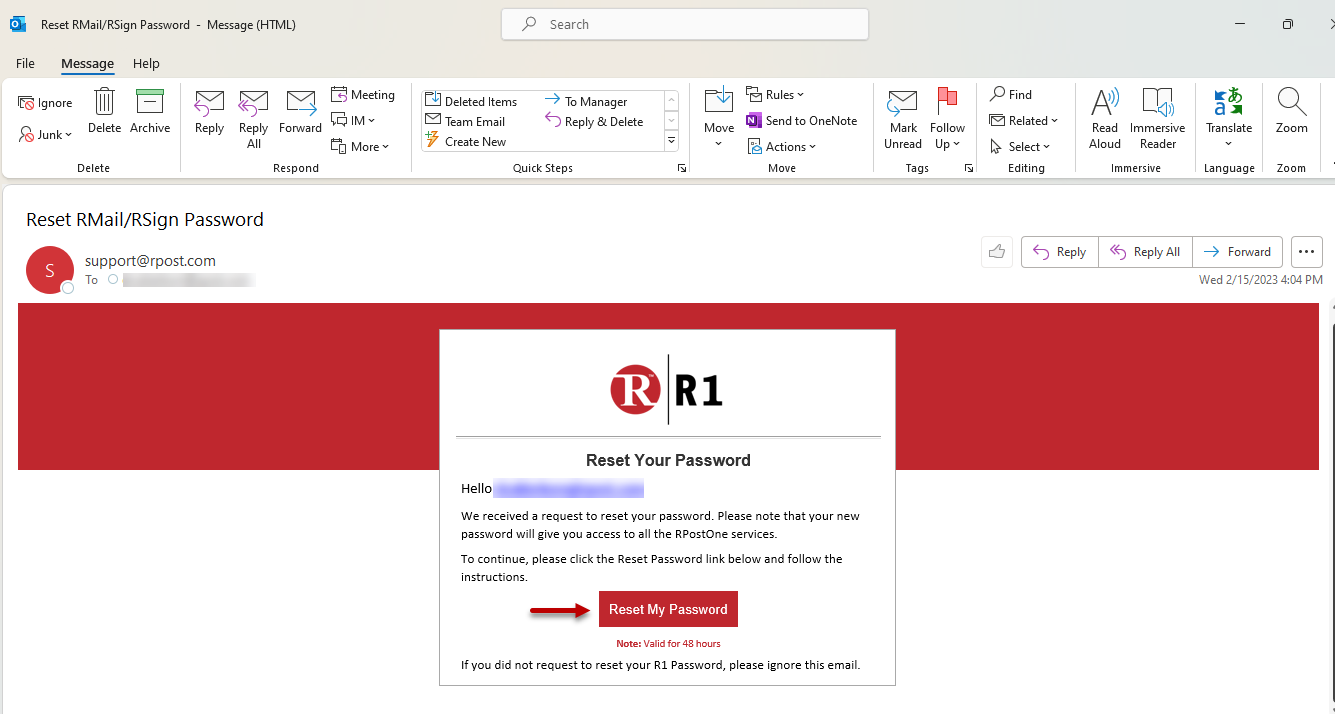Viewport: 1335px width, 714px height.
Task: Click the sender avatar for support@rpost.com
Action: pos(50,270)
